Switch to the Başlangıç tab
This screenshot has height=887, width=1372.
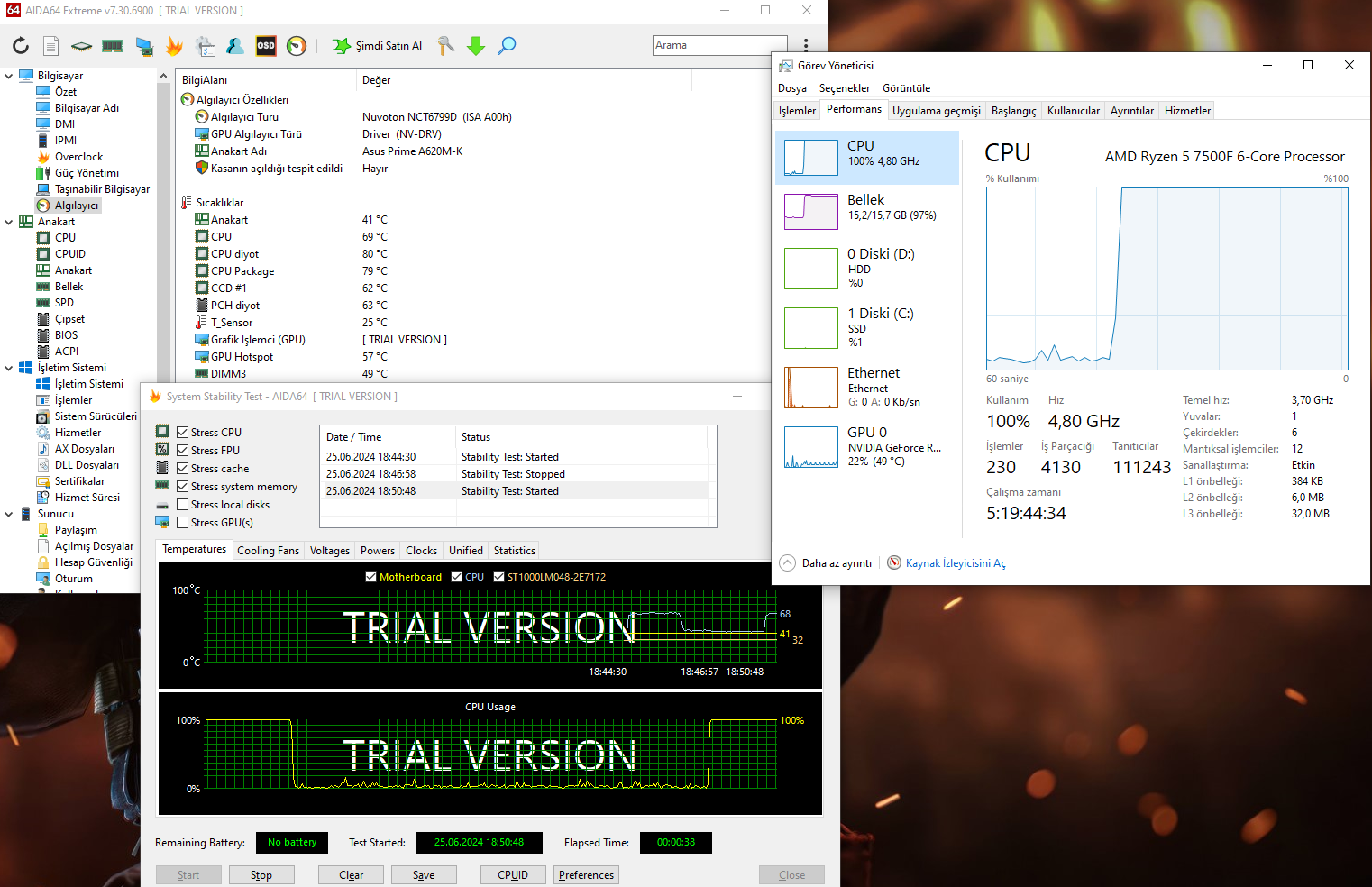coord(1014,111)
